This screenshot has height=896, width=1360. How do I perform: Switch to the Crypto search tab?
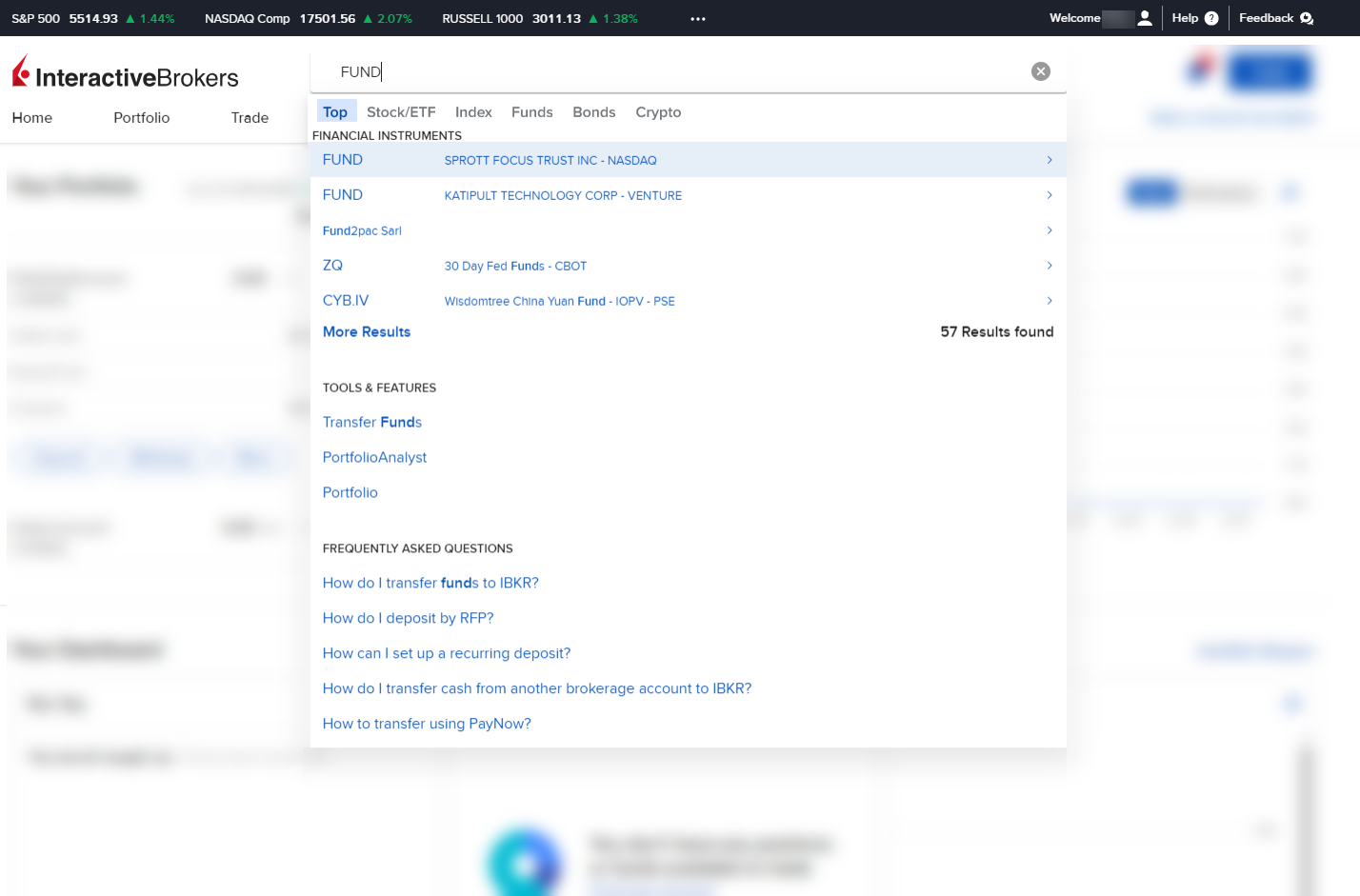tap(658, 111)
